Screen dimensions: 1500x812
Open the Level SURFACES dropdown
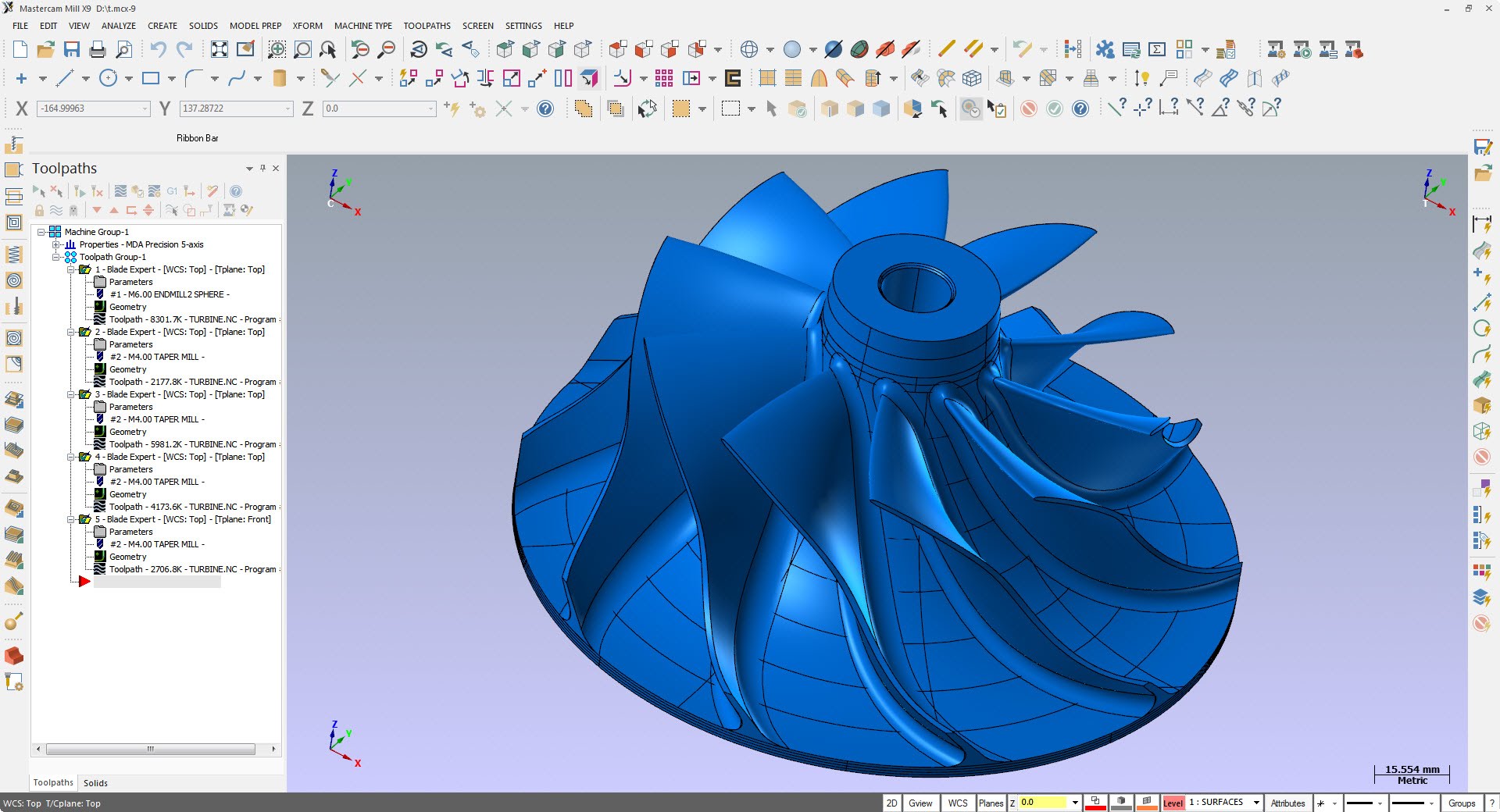click(x=1256, y=803)
